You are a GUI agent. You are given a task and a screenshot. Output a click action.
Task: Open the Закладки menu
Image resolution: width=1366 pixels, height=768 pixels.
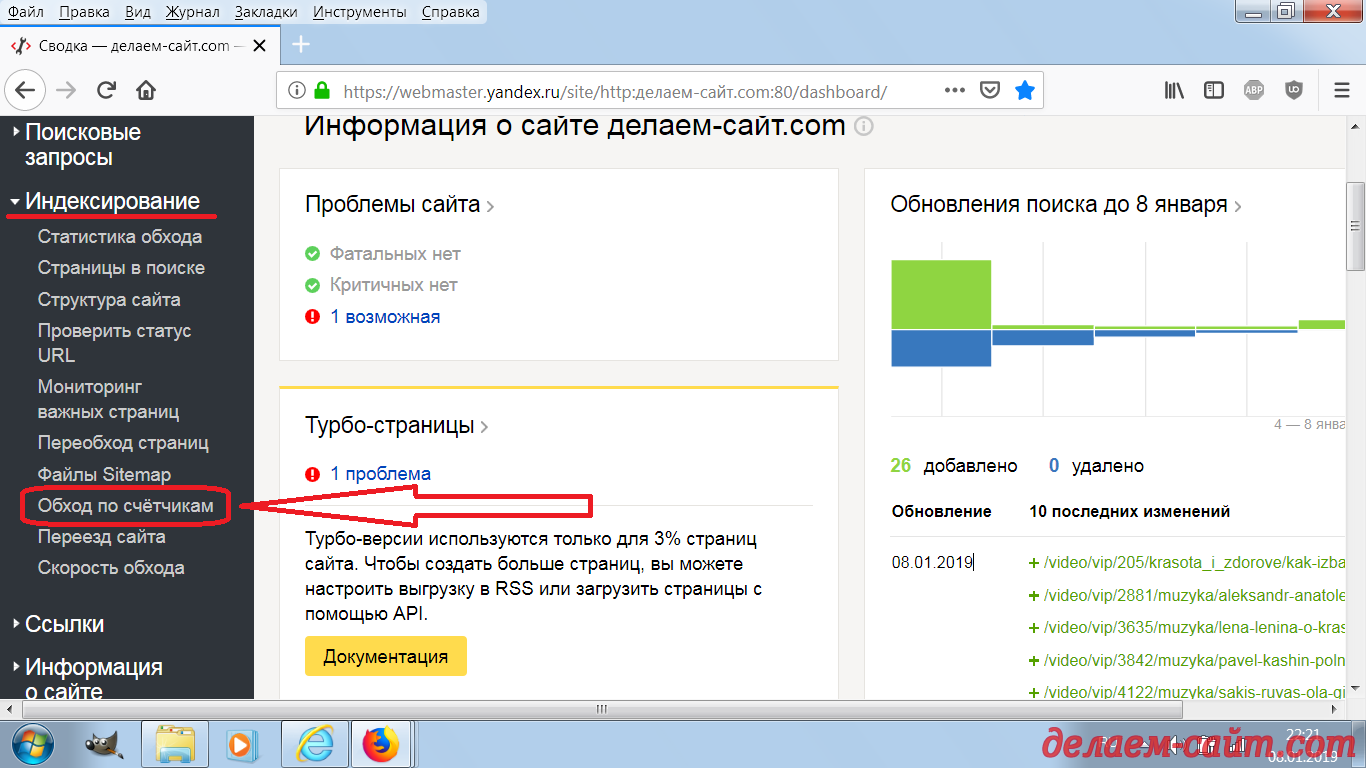(x=266, y=12)
